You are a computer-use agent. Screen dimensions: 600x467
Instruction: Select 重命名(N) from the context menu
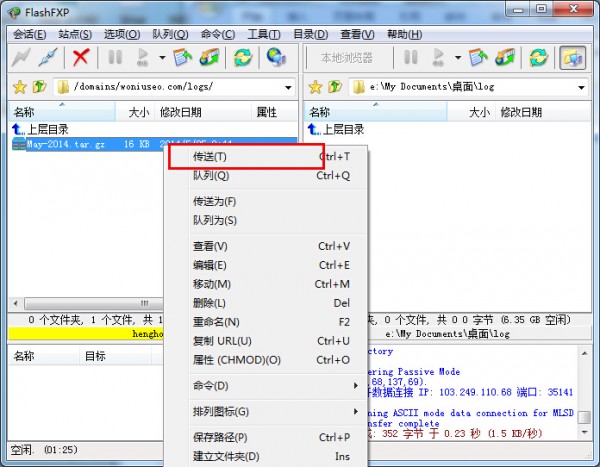click(216, 322)
